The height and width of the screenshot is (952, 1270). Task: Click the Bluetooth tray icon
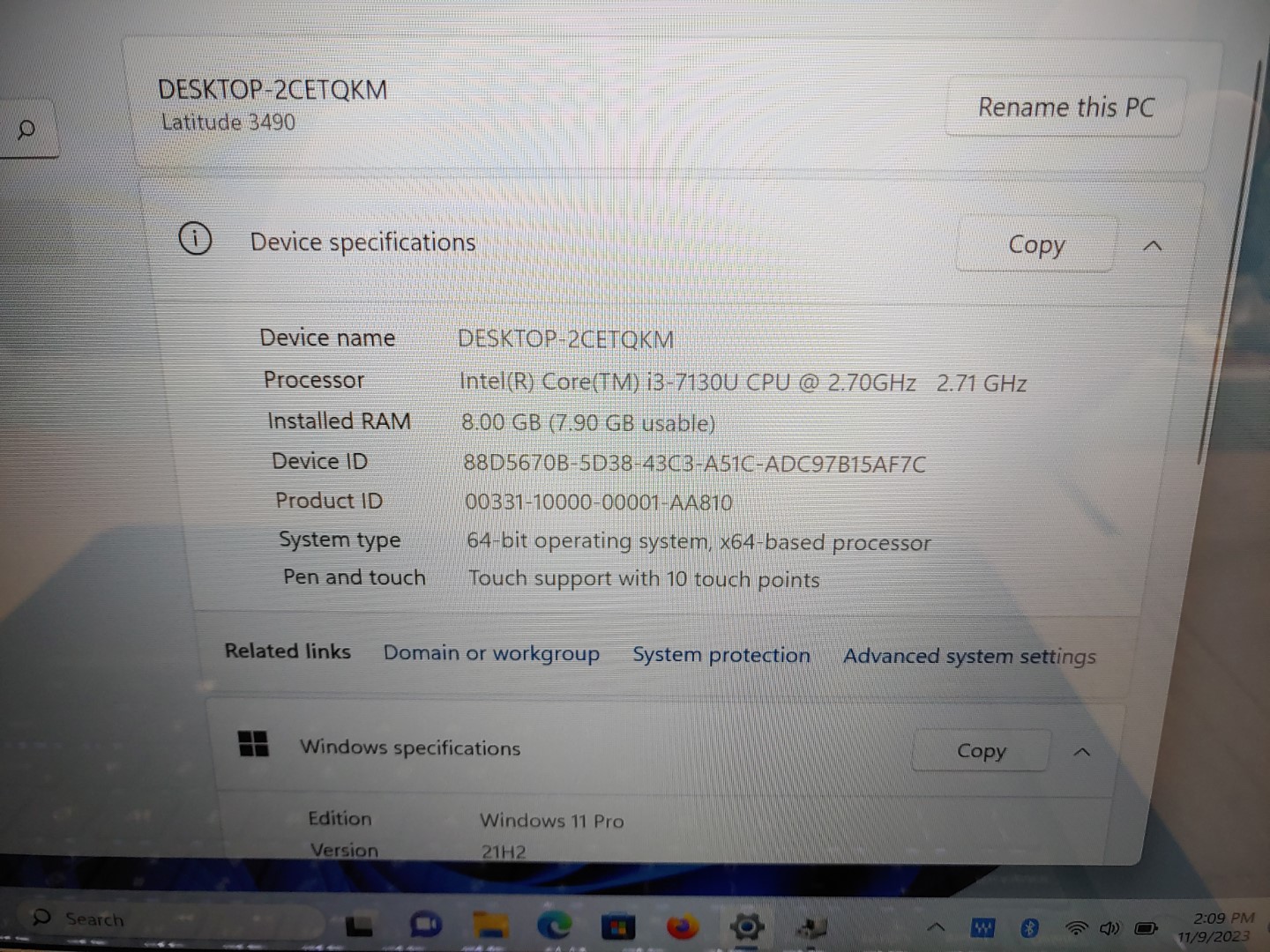point(1028,928)
